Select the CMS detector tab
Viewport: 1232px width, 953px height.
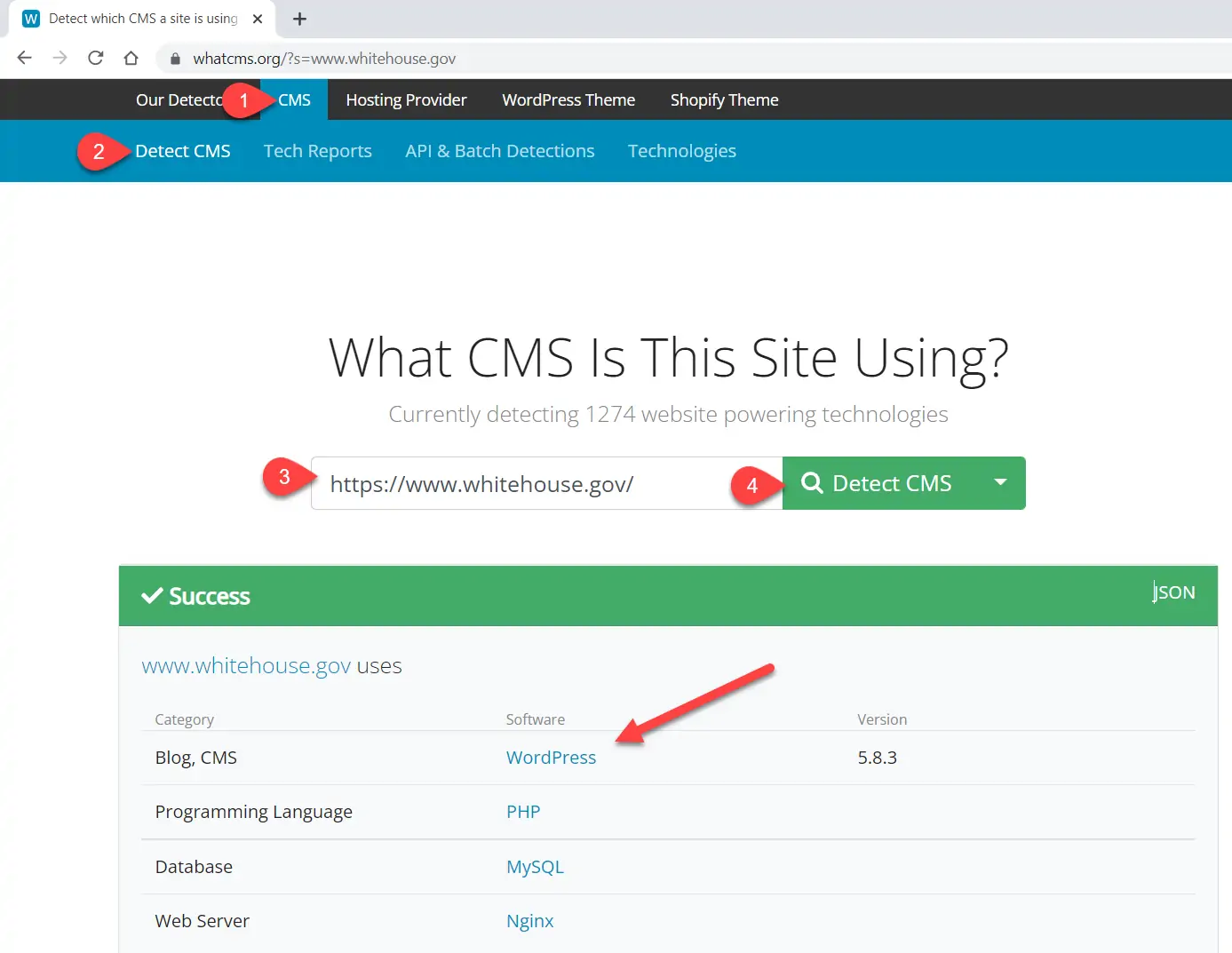tap(294, 100)
